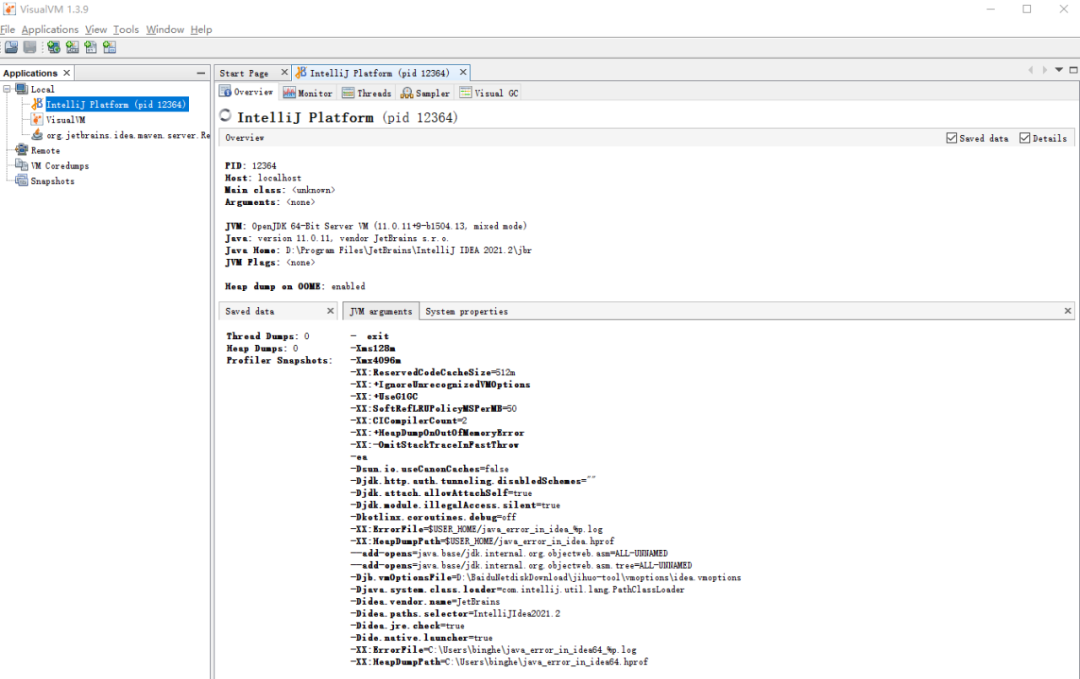The image size is (1080, 679).
Task: Click the Add JMX Connection toolbar icon
Action: pyautogui.click(x=72, y=47)
